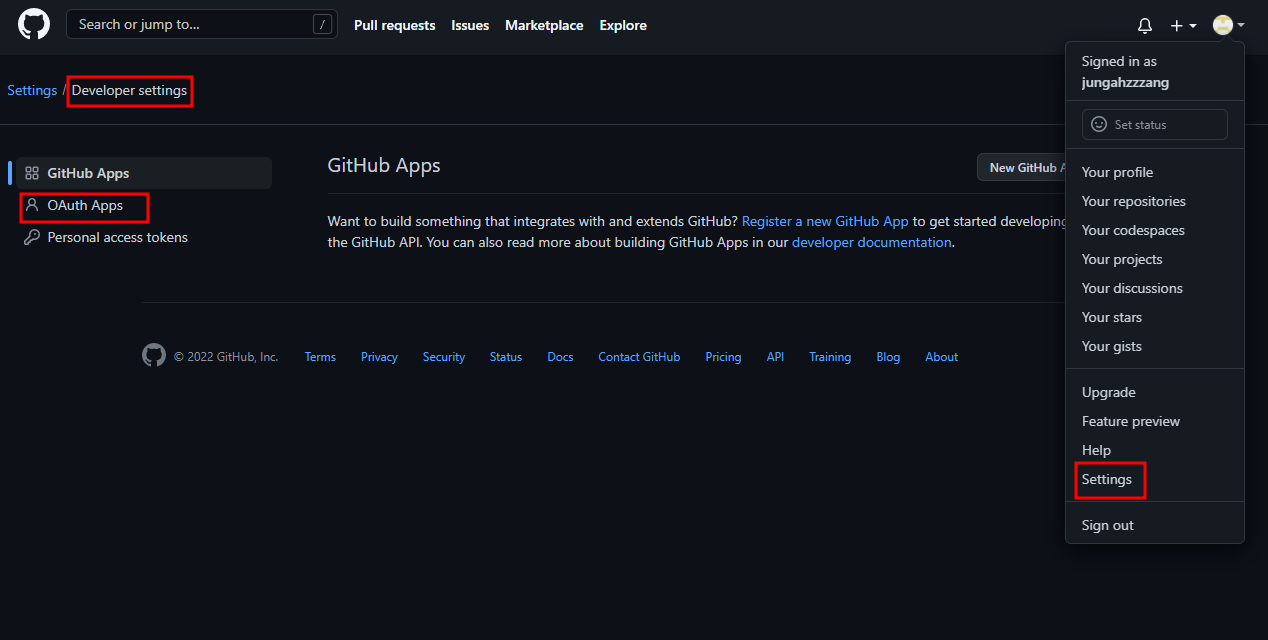Open the Status footer link
Viewport: 1268px width, 640px height.
pyautogui.click(x=506, y=357)
